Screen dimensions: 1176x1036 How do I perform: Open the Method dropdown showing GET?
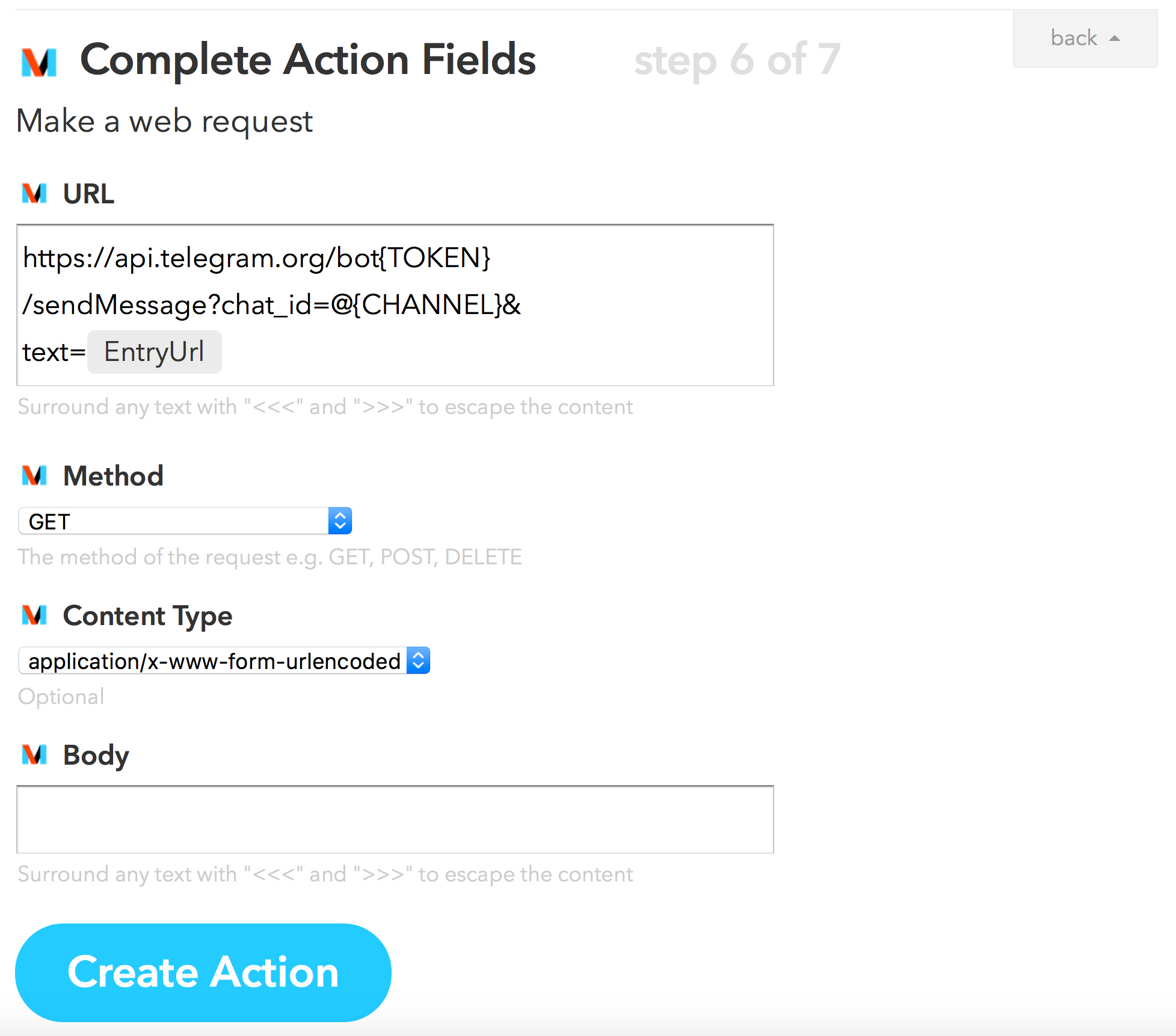point(185,521)
